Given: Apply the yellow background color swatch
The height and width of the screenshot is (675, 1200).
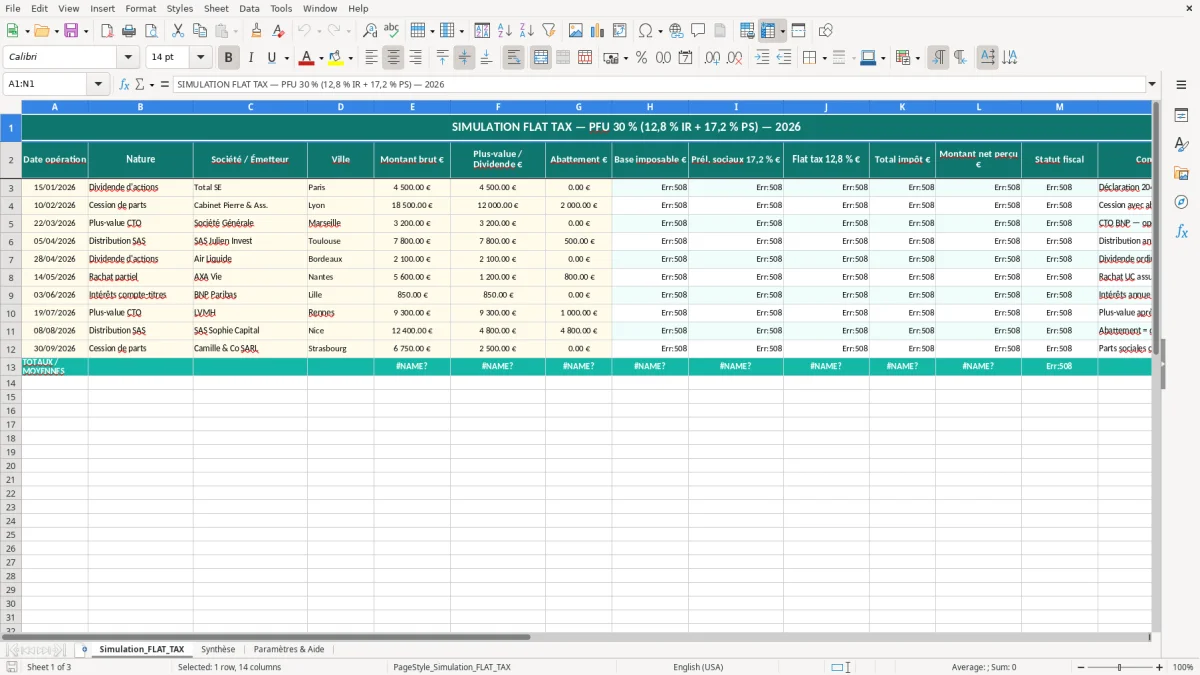Looking at the screenshot, I should click(336, 58).
